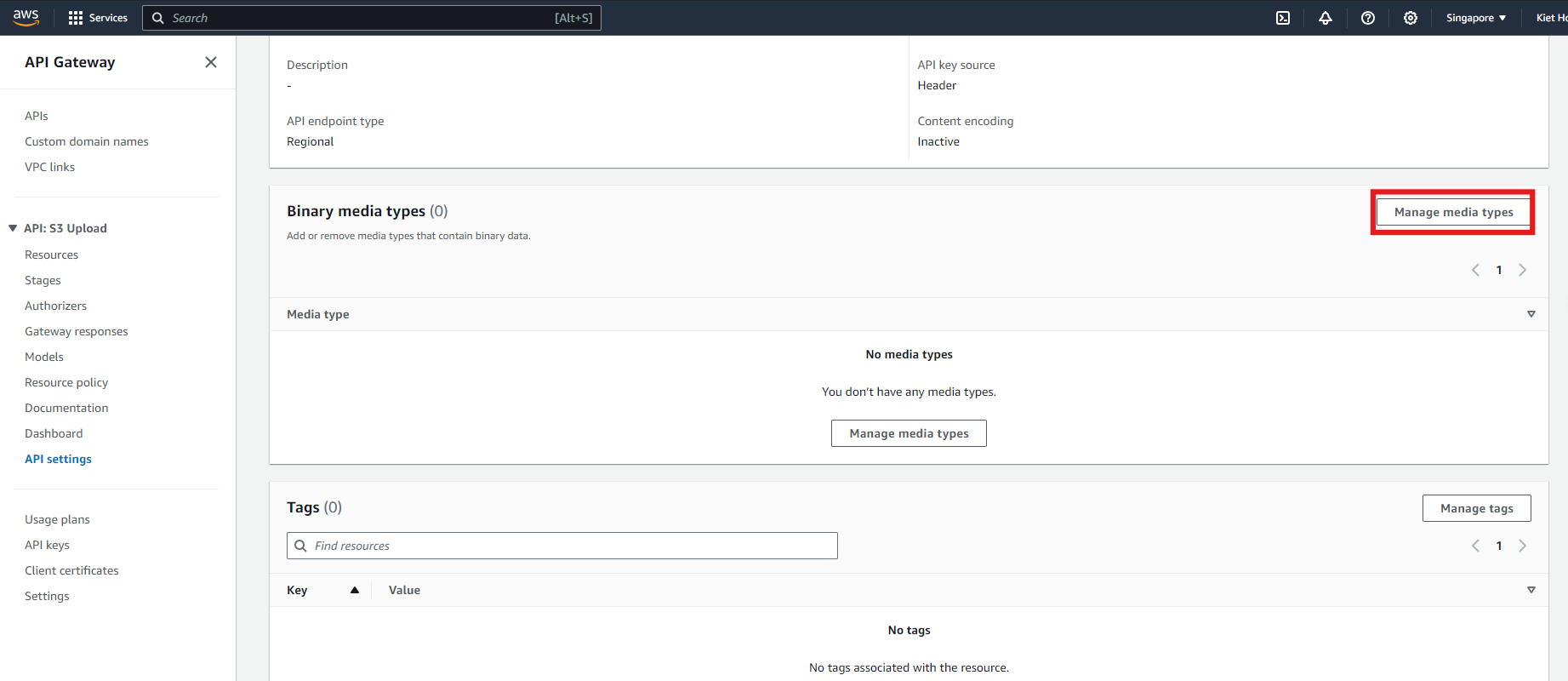Close the API Gateway side panel
Image resolution: width=1568 pixels, height=681 pixels.
211,62
